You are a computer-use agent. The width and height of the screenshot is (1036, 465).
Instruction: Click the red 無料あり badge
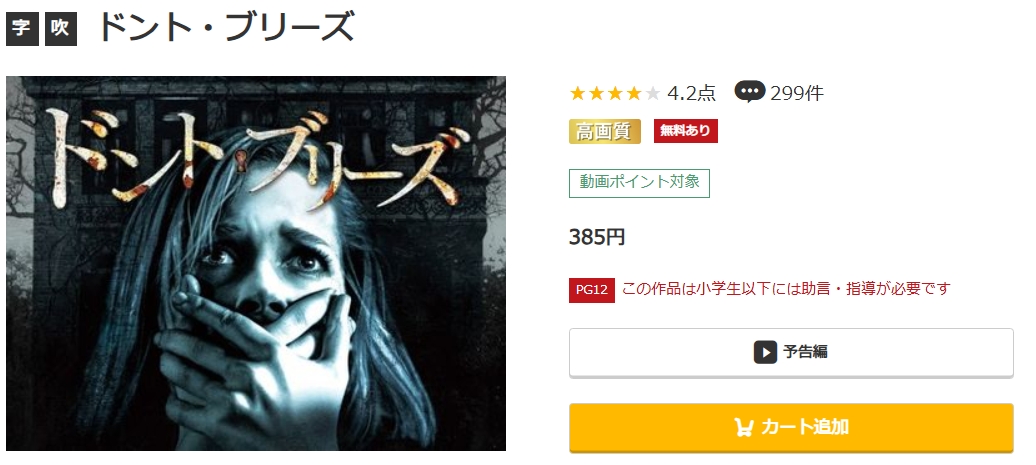(x=685, y=131)
